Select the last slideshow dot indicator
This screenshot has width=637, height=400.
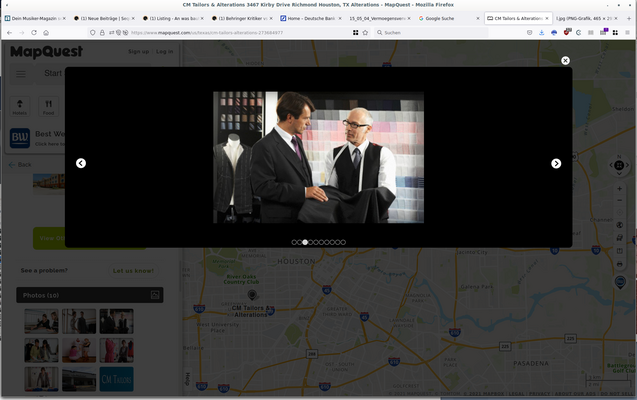point(343,242)
